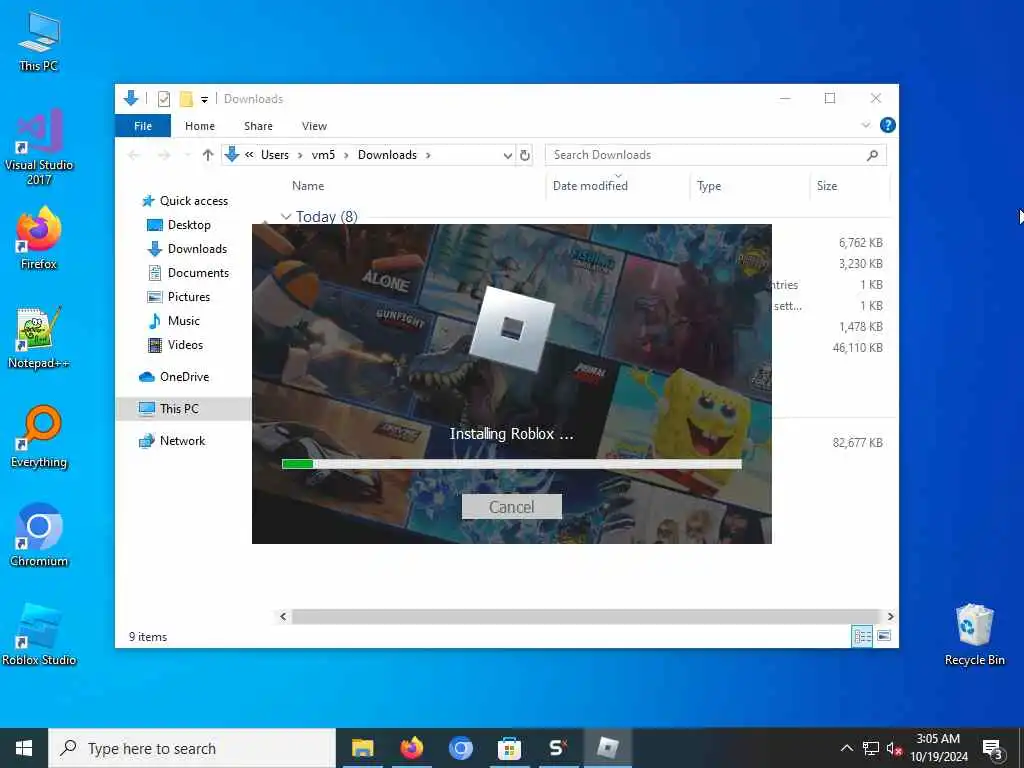Switch to details view layout
The image size is (1024, 768).
click(x=862, y=636)
